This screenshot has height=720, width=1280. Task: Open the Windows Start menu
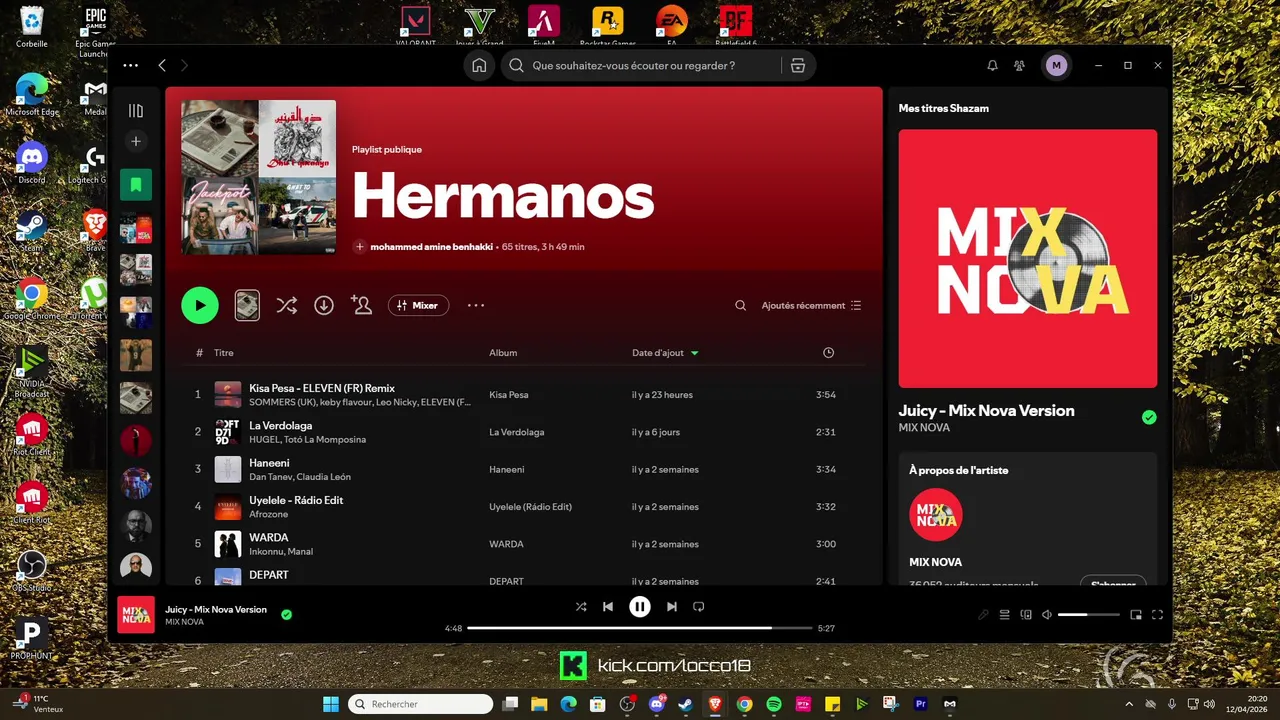[330, 704]
